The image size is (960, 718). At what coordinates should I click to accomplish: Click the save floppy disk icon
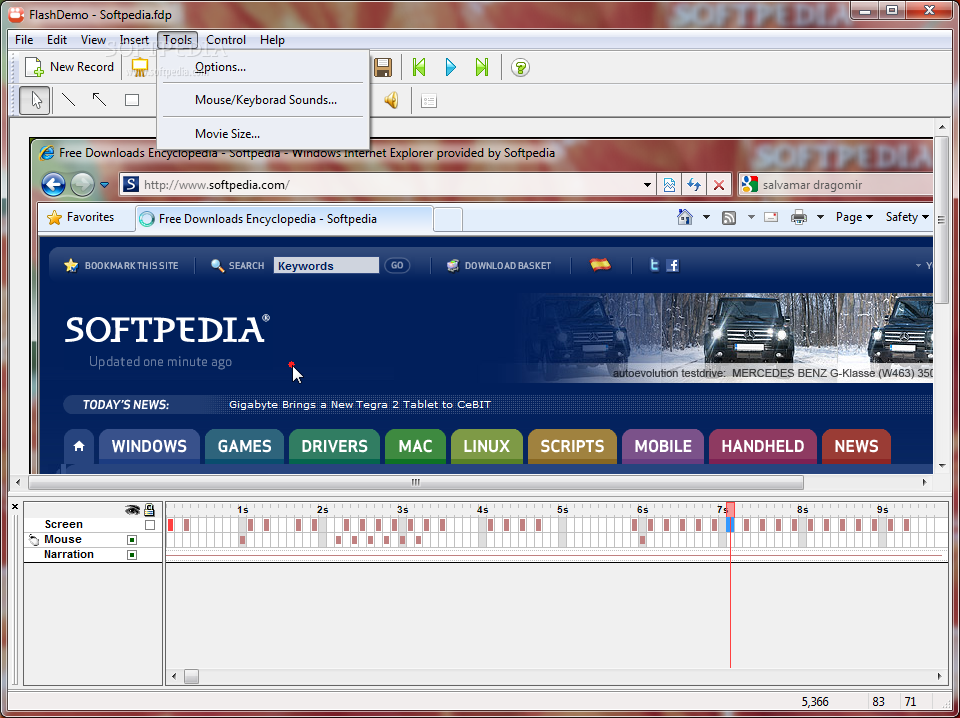pos(383,67)
